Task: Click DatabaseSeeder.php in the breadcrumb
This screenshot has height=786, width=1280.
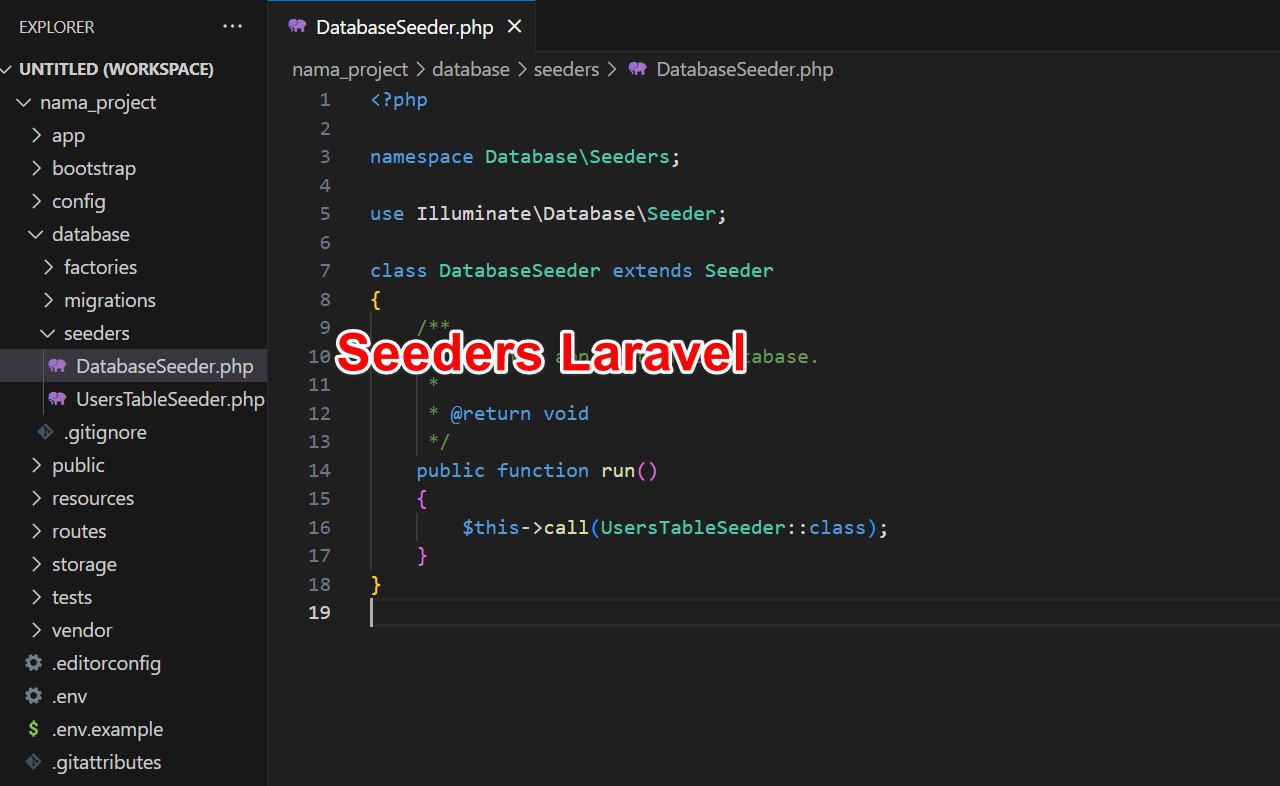Action: point(744,69)
